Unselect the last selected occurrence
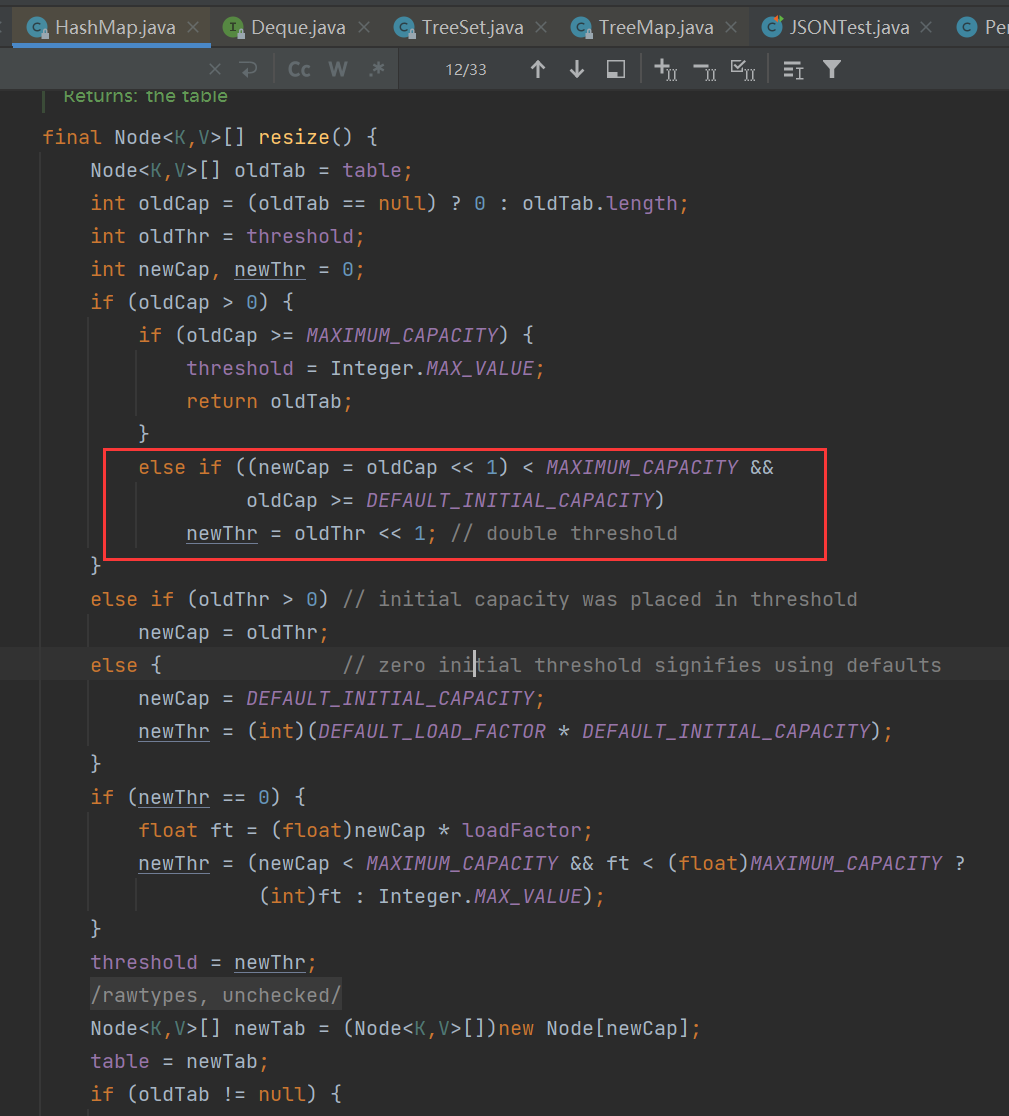 tap(704, 70)
